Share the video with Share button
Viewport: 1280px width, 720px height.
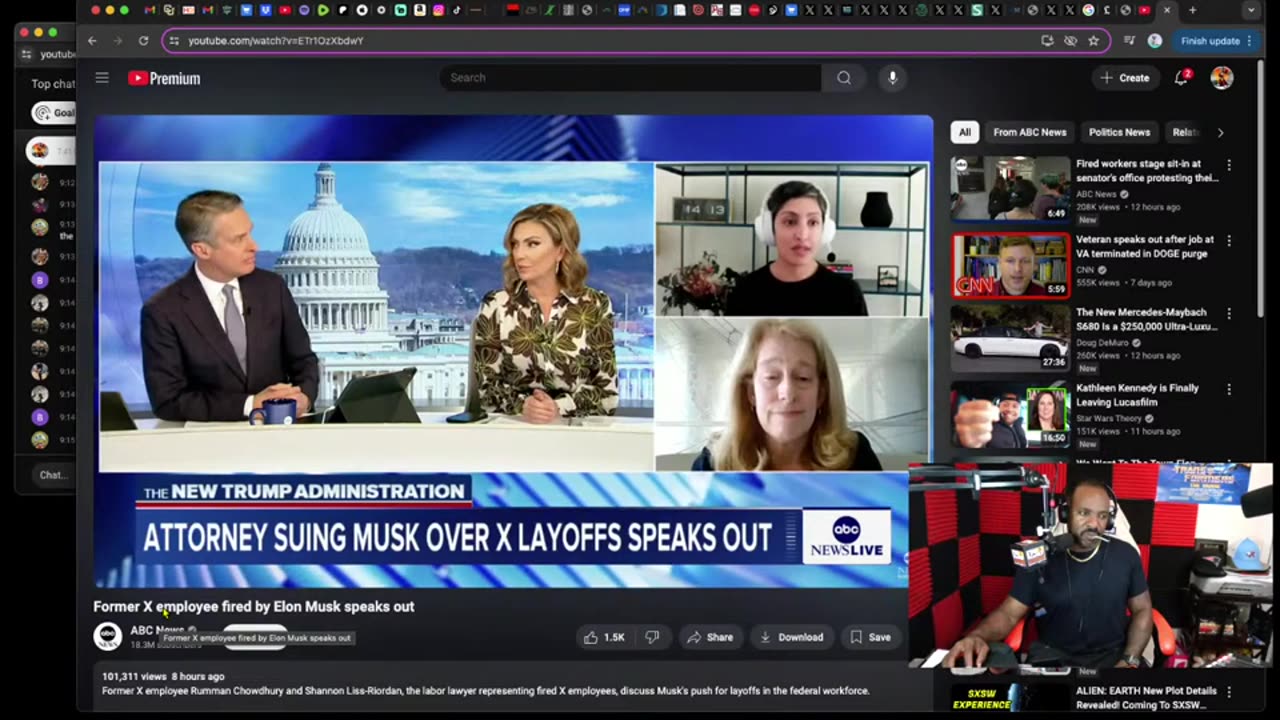[x=709, y=637]
